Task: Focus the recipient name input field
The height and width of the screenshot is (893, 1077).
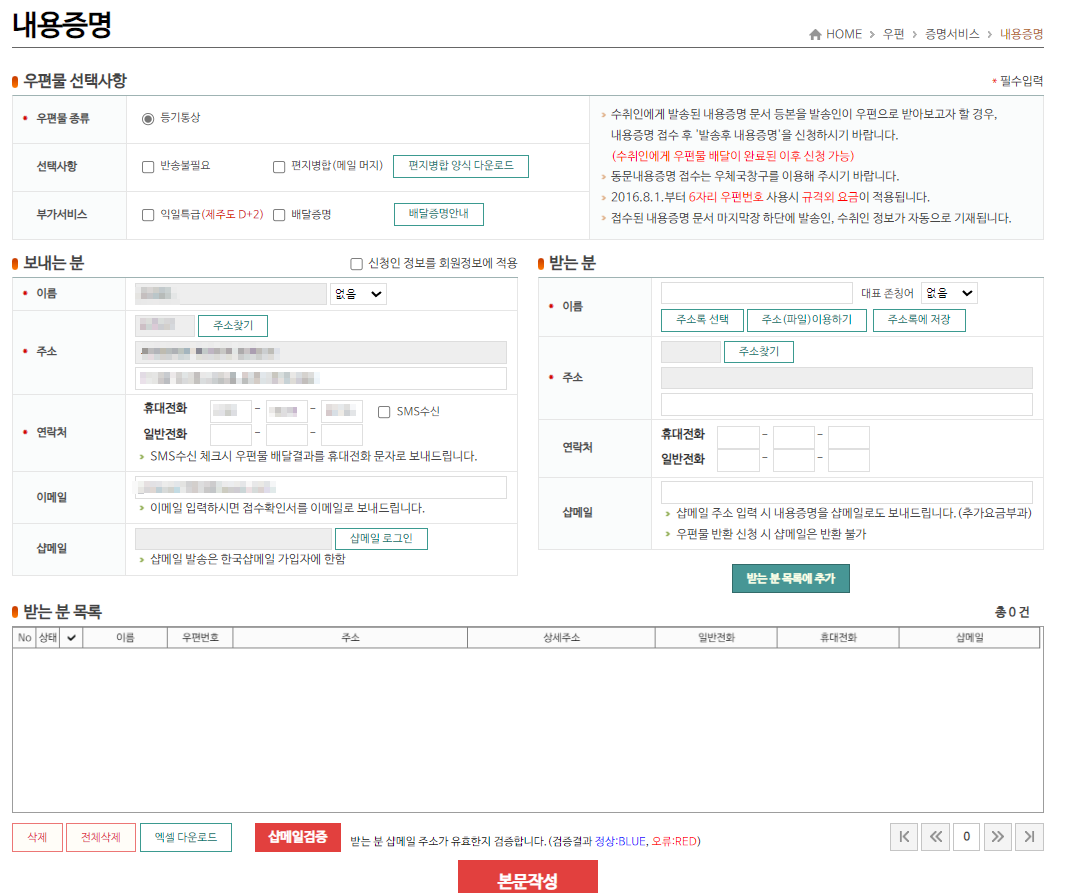Action: tap(756, 293)
